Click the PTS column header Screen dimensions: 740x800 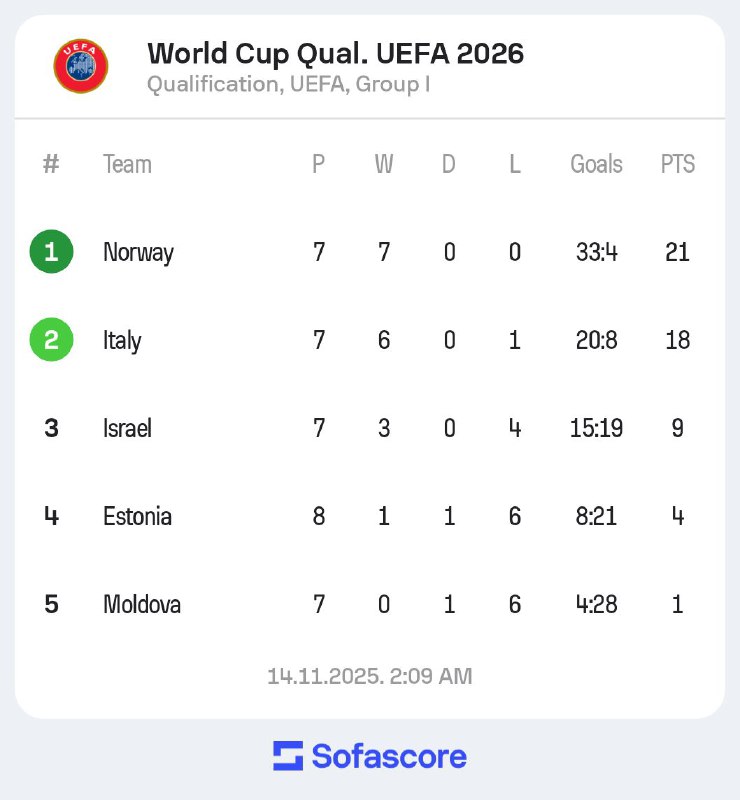[x=677, y=164]
